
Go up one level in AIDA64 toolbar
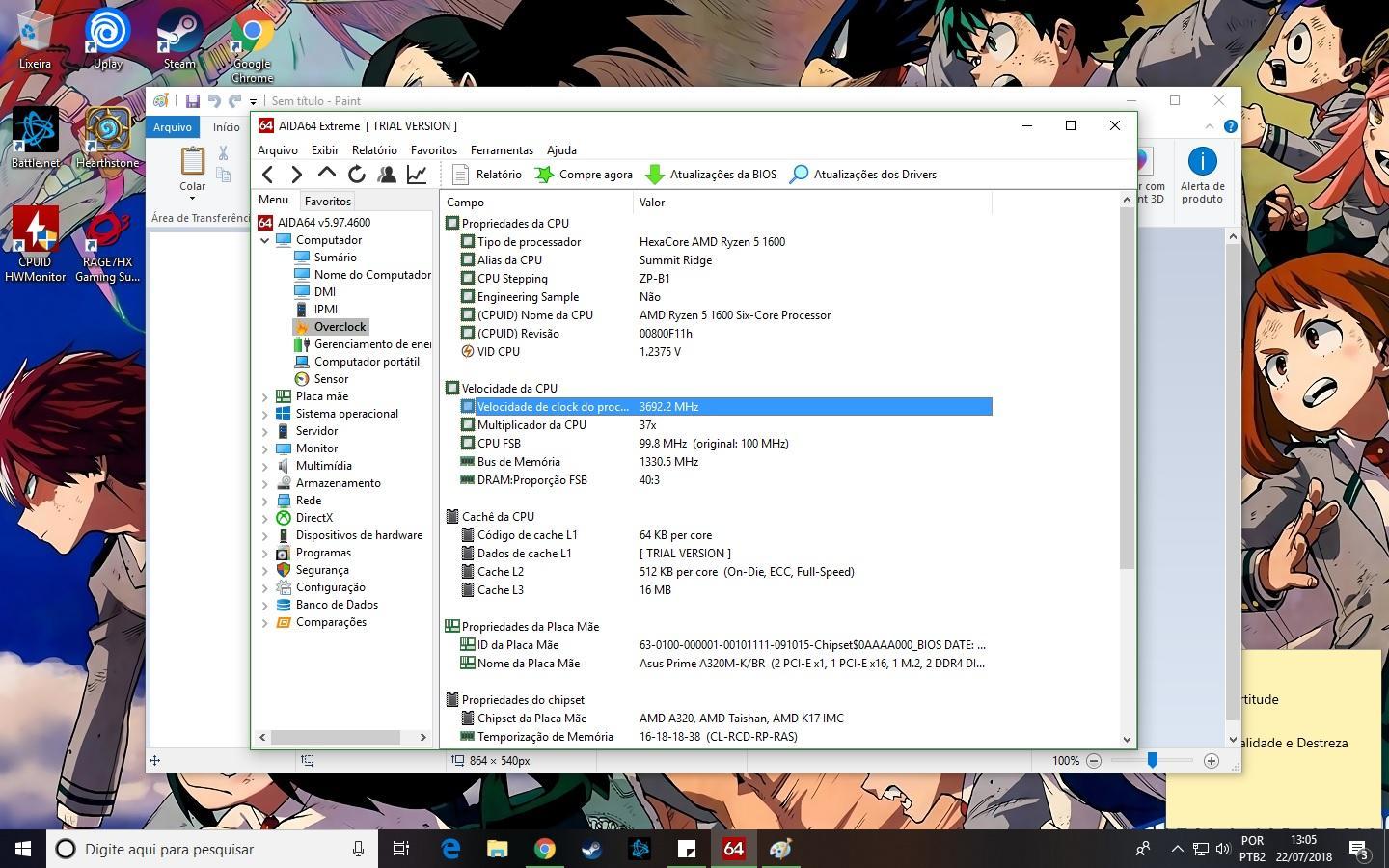coord(327,175)
